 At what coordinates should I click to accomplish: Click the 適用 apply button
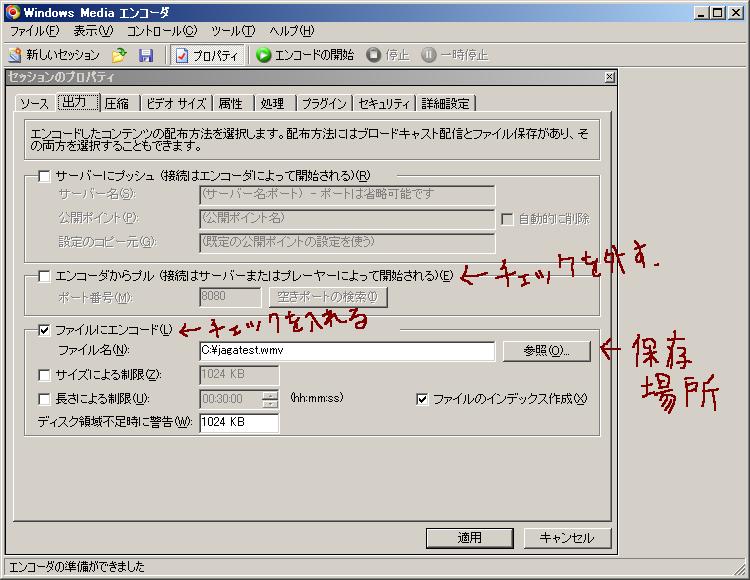[470, 538]
